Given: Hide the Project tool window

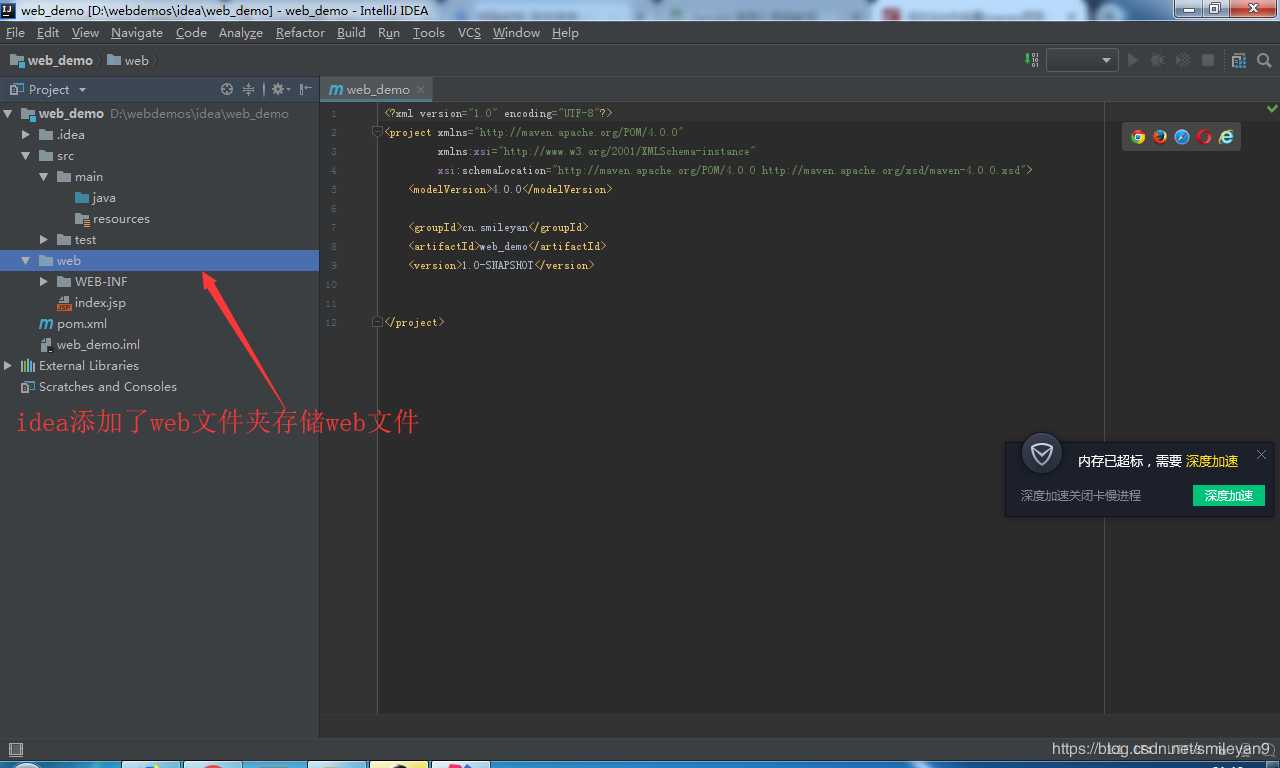Looking at the screenshot, I should coord(306,89).
